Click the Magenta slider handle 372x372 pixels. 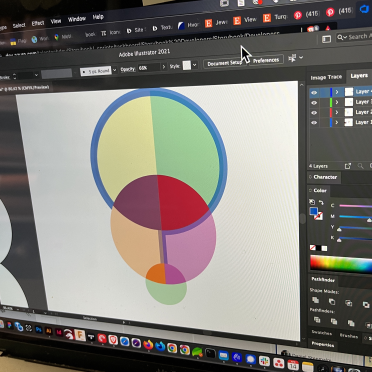[369, 220]
